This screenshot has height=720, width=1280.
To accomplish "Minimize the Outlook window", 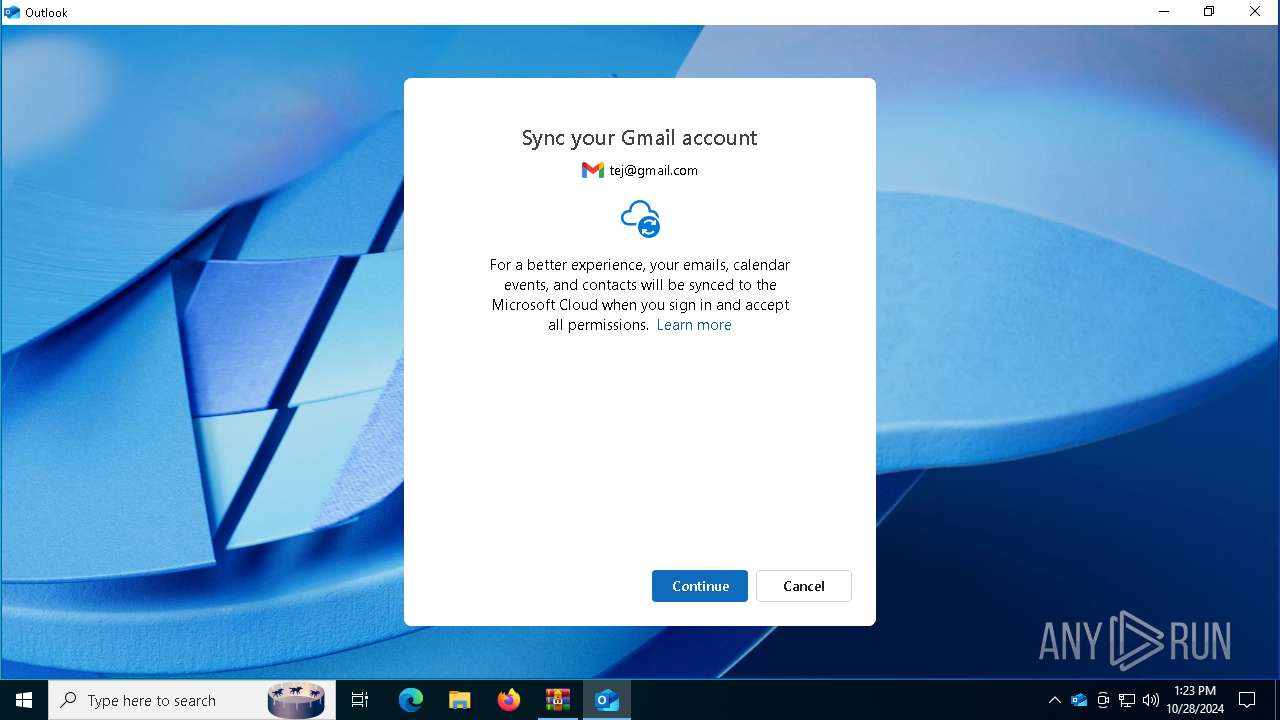I will (x=1164, y=12).
